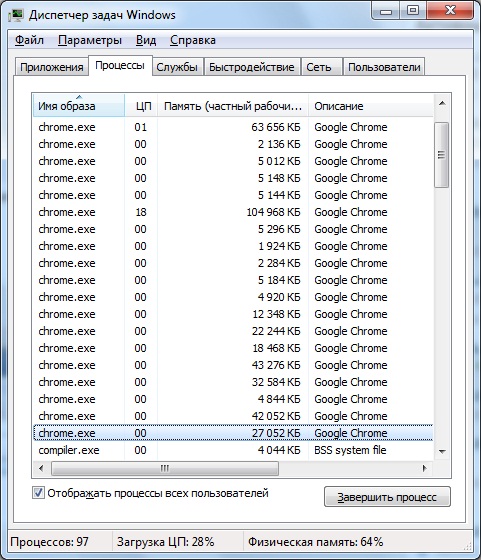Select chrome.exe process using 104 968 КБ
Viewport: 481px width, 560px height.
233,212
